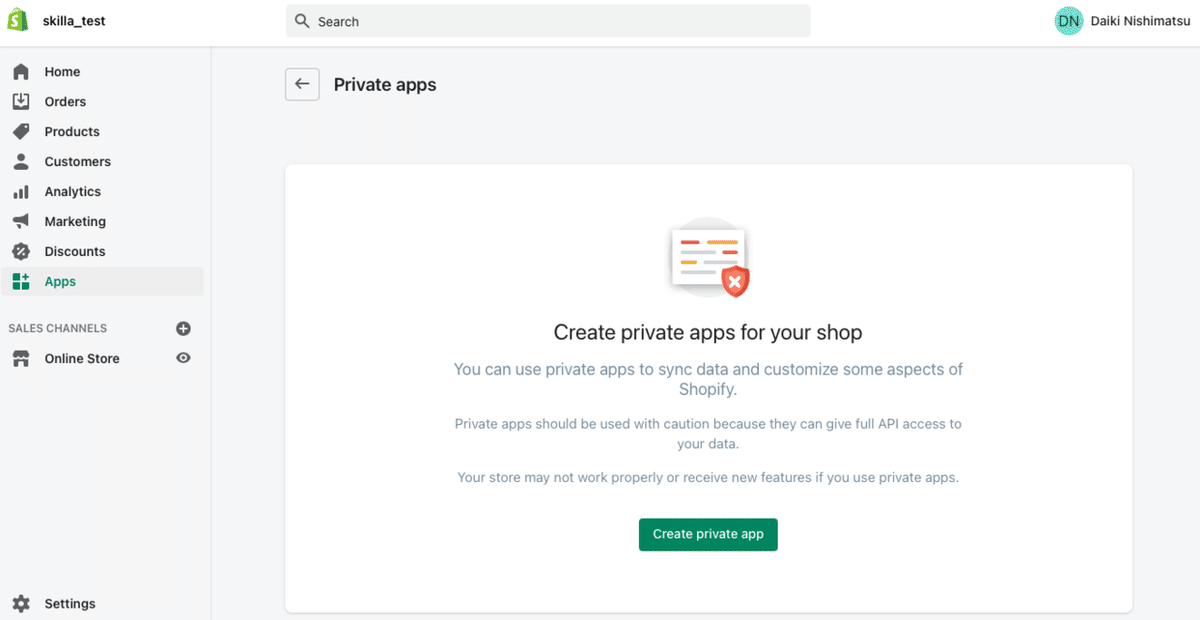This screenshot has width=1200, height=620.
Task: View online store via eye icon
Action: (x=183, y=358)
